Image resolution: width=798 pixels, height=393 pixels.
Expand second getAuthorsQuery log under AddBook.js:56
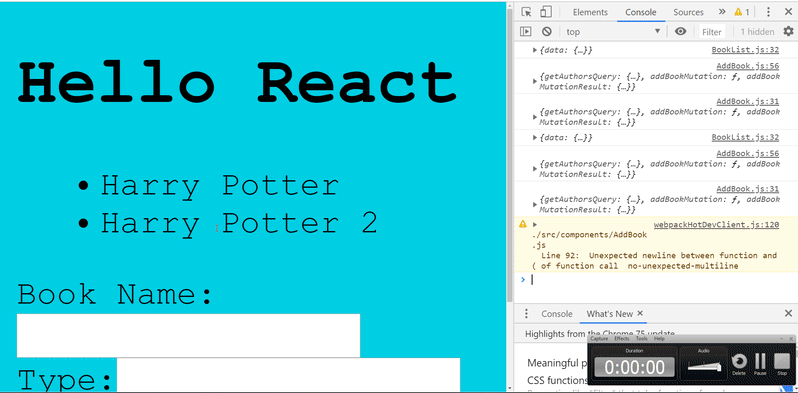coord(535,169)
